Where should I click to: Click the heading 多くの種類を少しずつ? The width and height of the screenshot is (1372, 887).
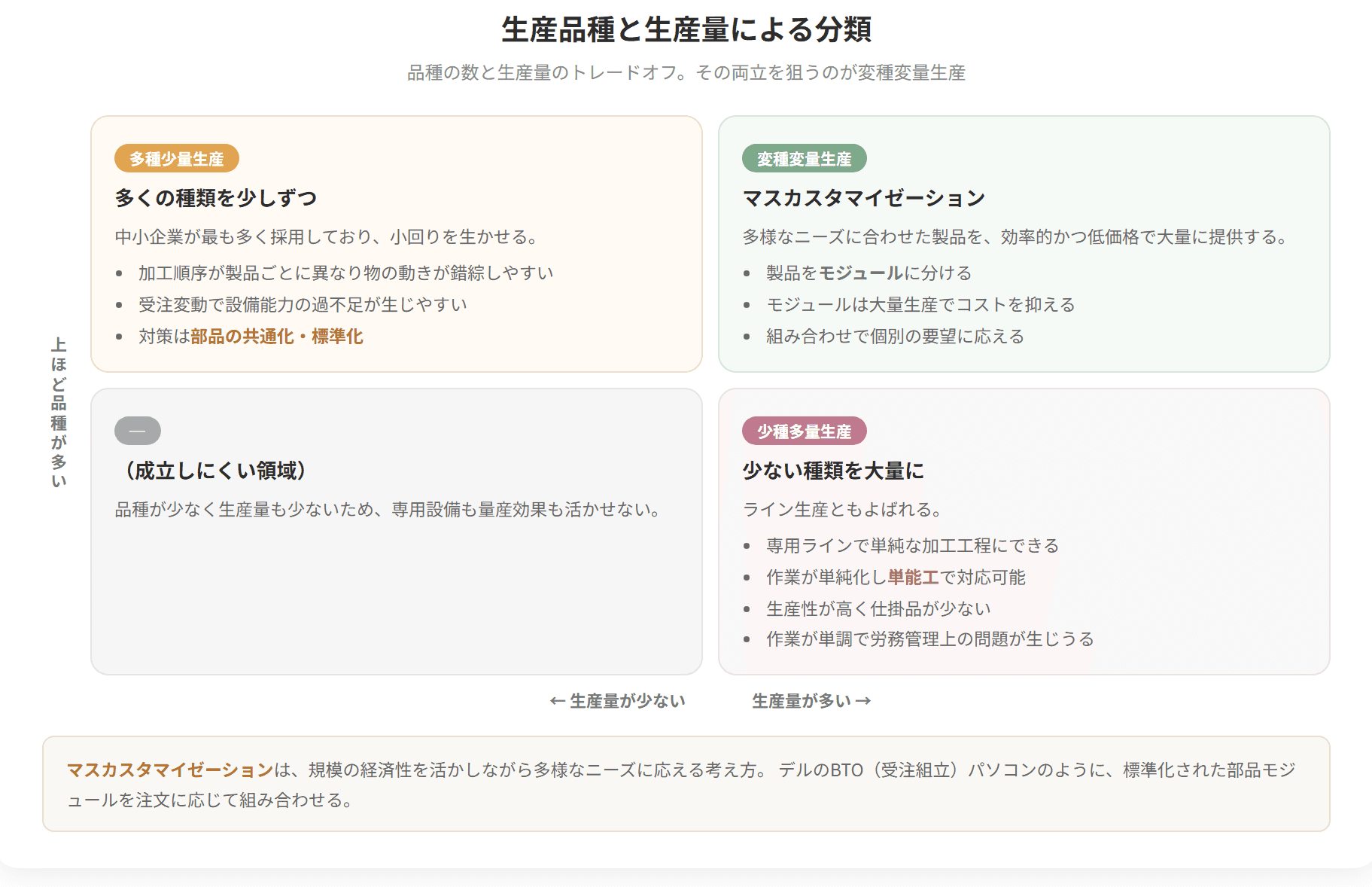coord(216,198)
